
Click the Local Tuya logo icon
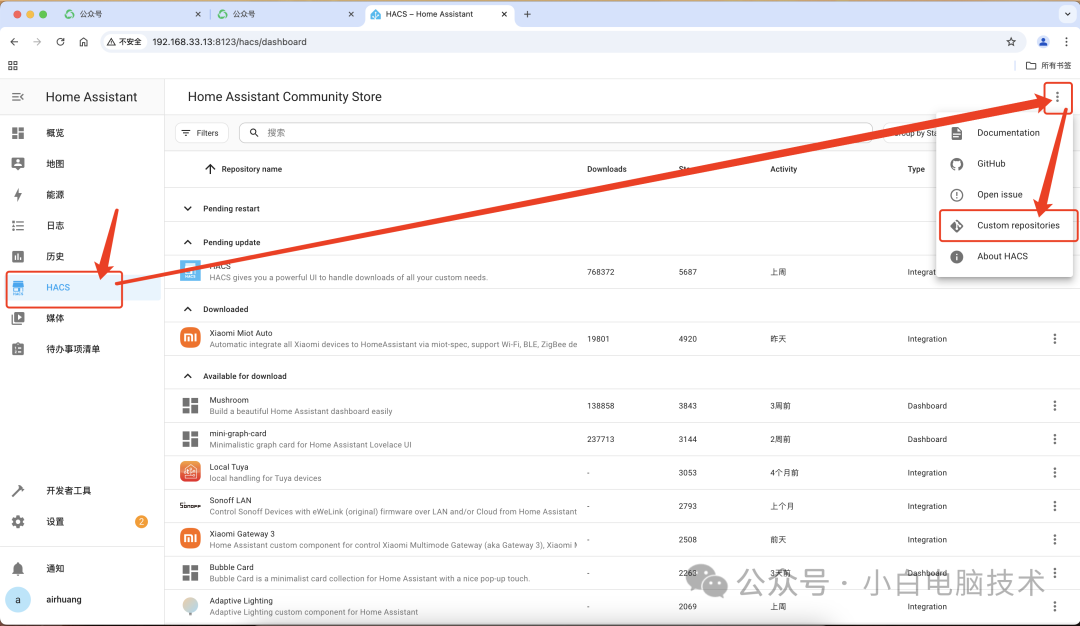190,472
